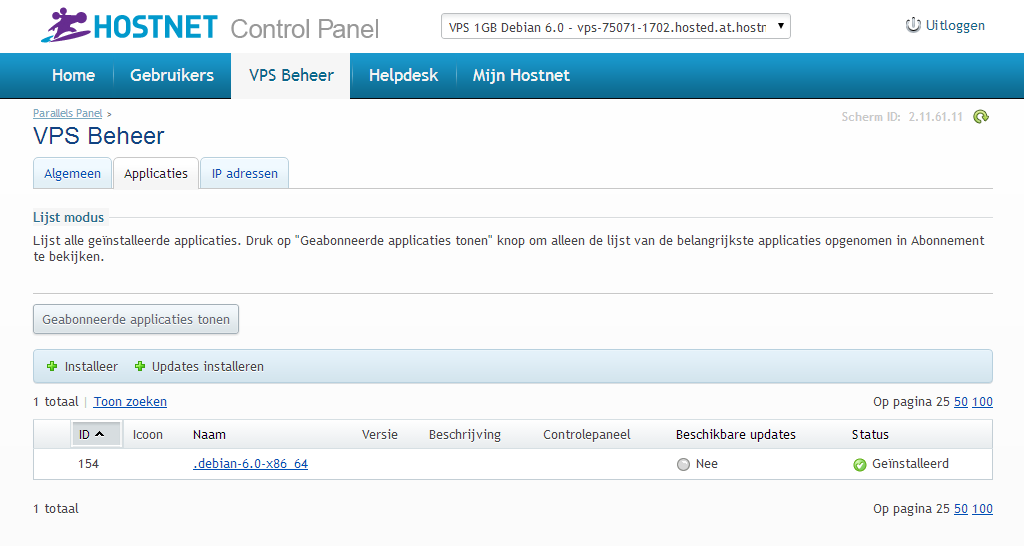Click the green plus icon for Installeer

coord(52,367)
